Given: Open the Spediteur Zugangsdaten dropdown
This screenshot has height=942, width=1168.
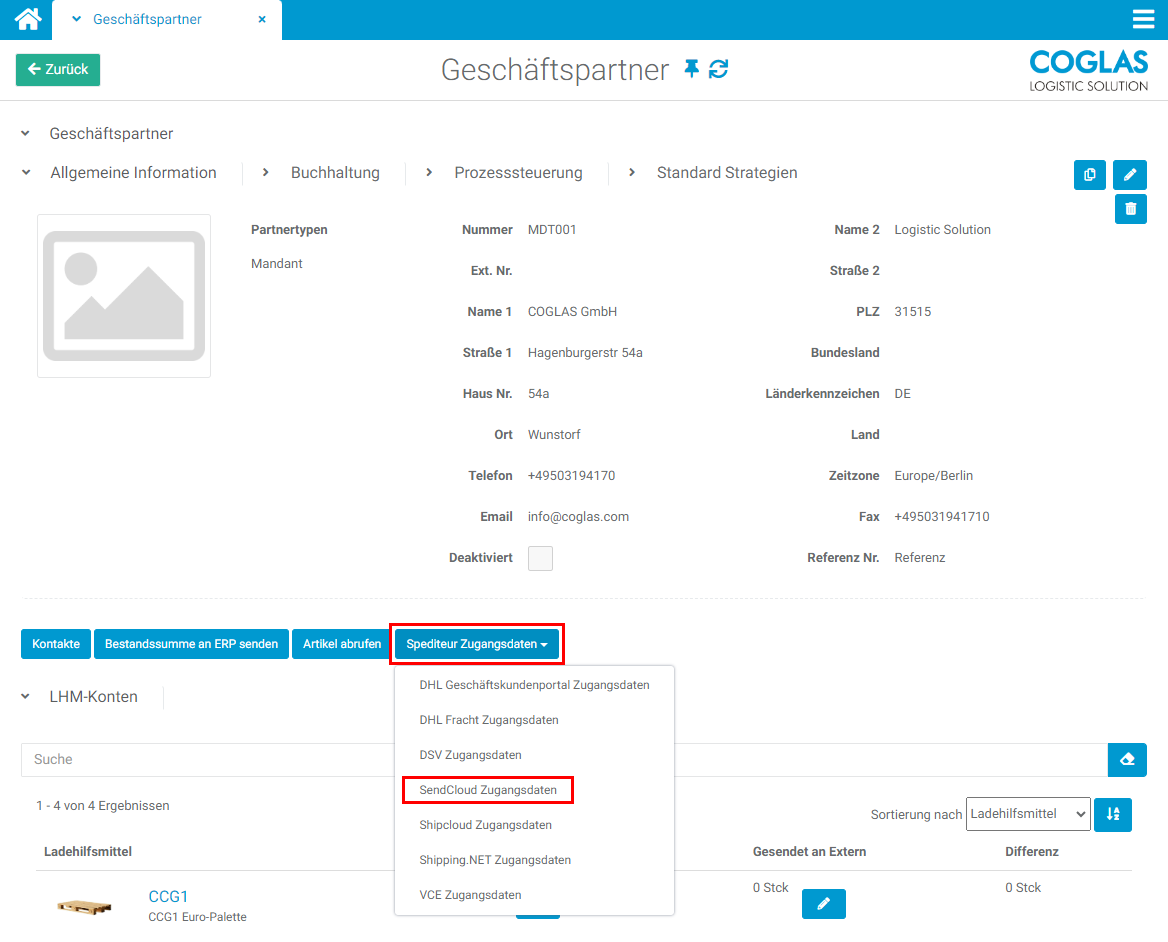Looking at the screenshot, I should click(477, 644).
